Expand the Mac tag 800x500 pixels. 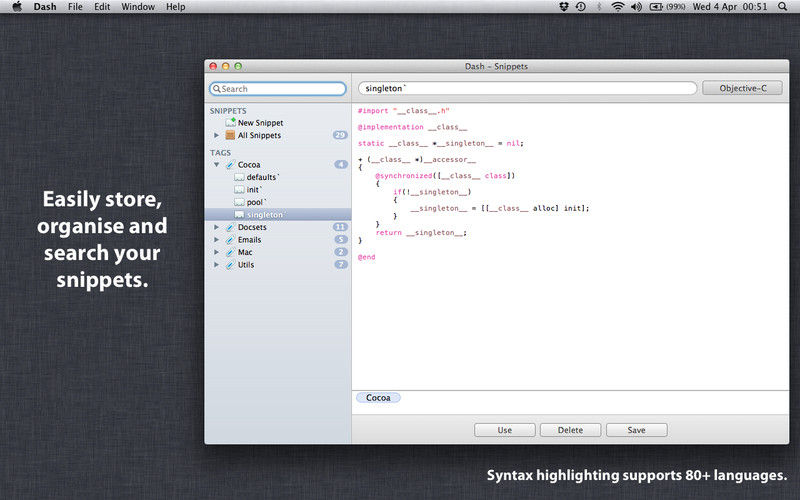pyautogui.click(x=216, y=252)
